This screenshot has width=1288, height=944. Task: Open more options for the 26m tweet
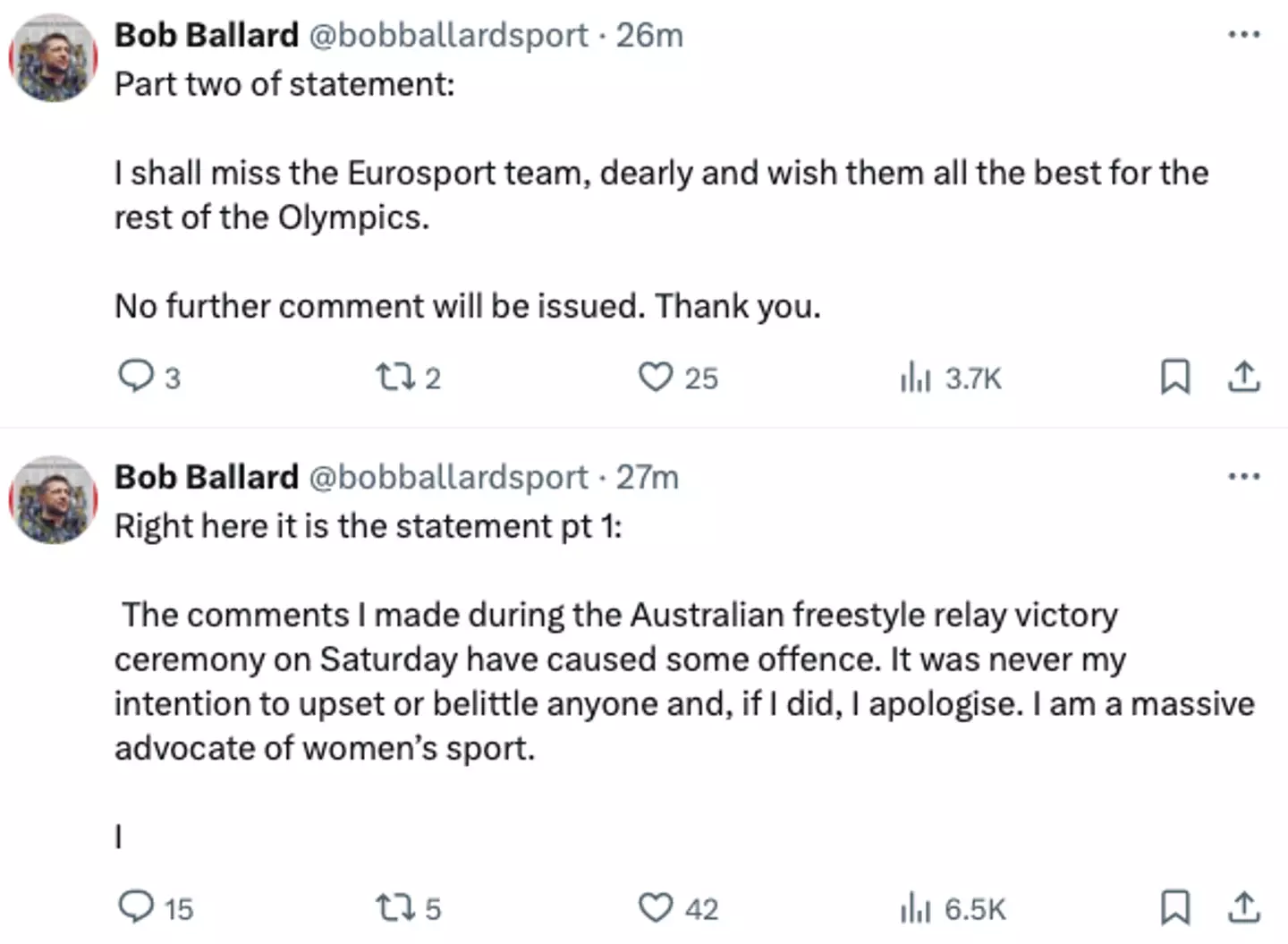click(x=1243, y=35)
